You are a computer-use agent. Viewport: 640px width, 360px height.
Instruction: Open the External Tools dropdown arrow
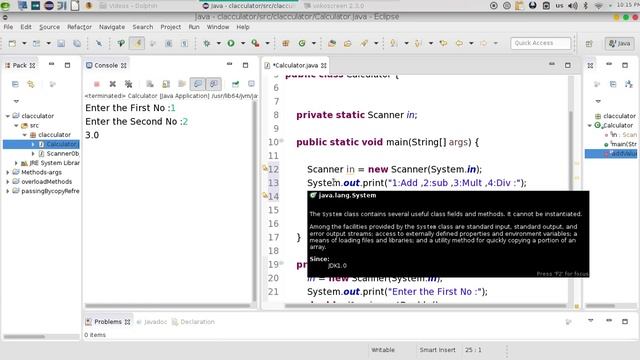pyautogui.click(x=267, y=43)
